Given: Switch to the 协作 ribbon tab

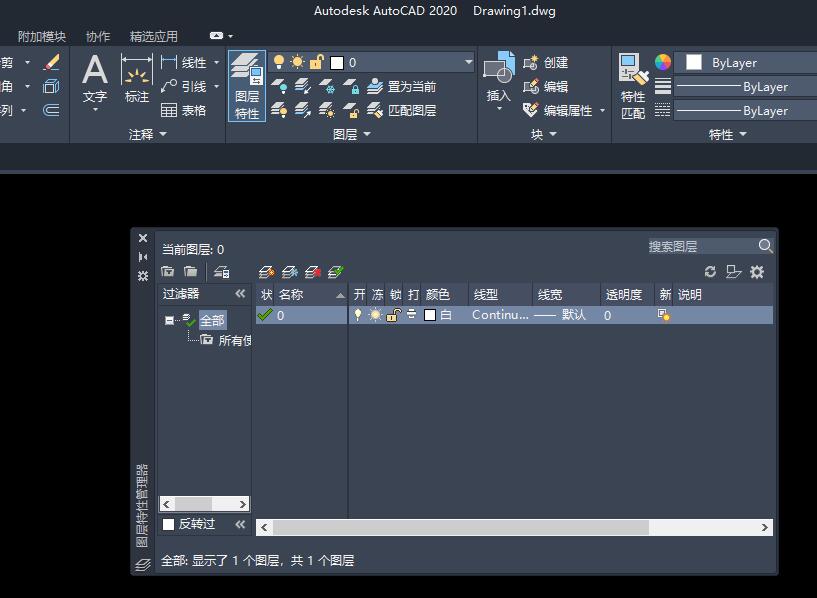Looking at the screenshot, I should [x=96, y=35].
